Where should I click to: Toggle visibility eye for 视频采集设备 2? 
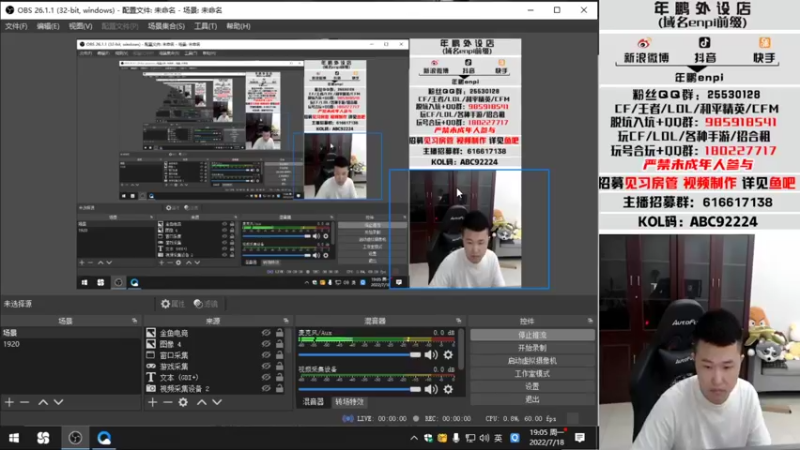coord(266,388)
